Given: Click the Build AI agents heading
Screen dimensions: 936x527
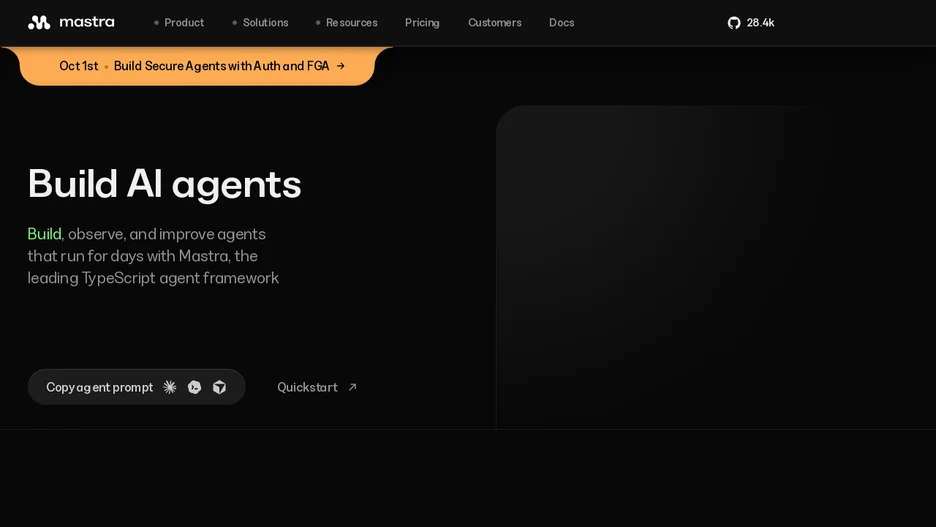Looking at the screenshot, I should pos(165,184).
